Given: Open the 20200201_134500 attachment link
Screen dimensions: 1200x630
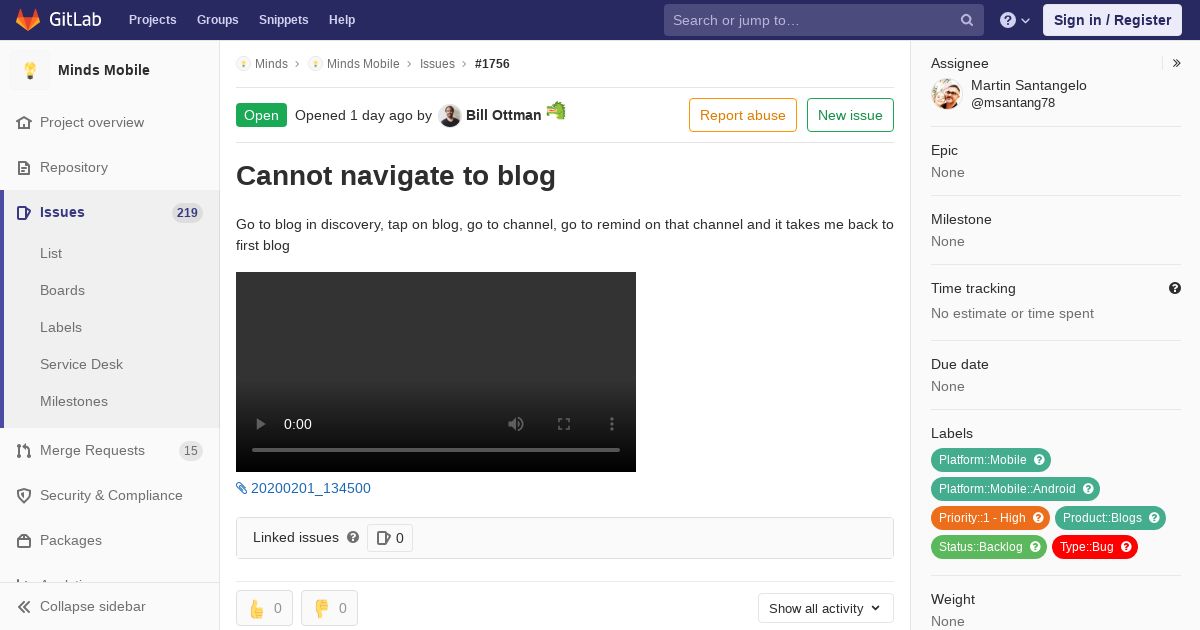Looking at the screenshot, I should tap(310, 488).
